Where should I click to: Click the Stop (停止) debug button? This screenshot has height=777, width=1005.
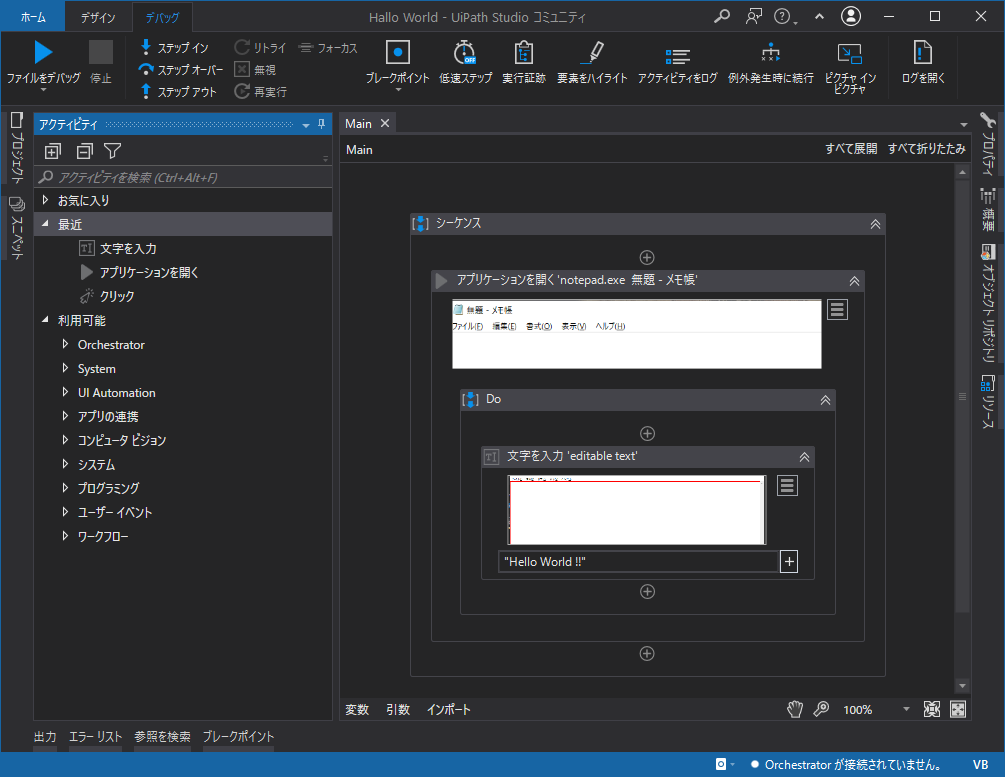pos(101,62)
